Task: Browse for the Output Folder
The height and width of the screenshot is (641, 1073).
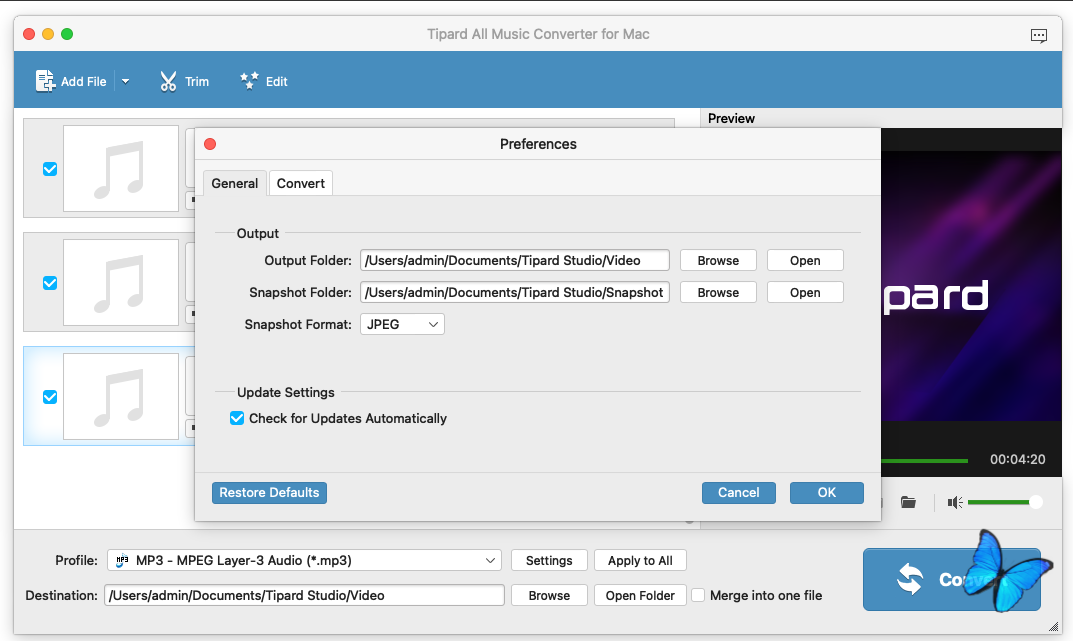Action: (x=718, y=261)
